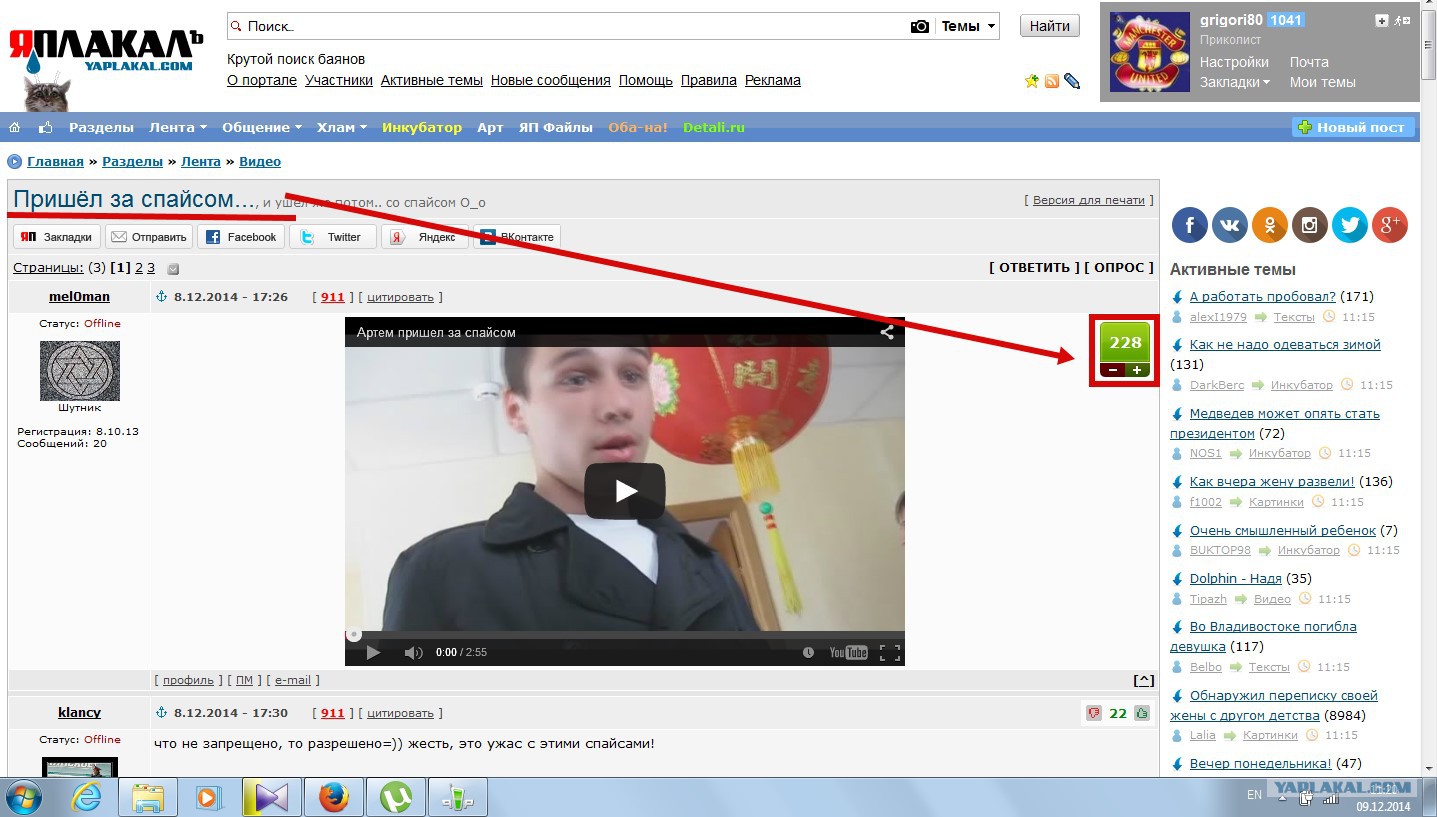Viewport: 1437px width, 817px height.
Task: Open the 'А работать пробовал?' active topic
Action: pos(1263,296)
